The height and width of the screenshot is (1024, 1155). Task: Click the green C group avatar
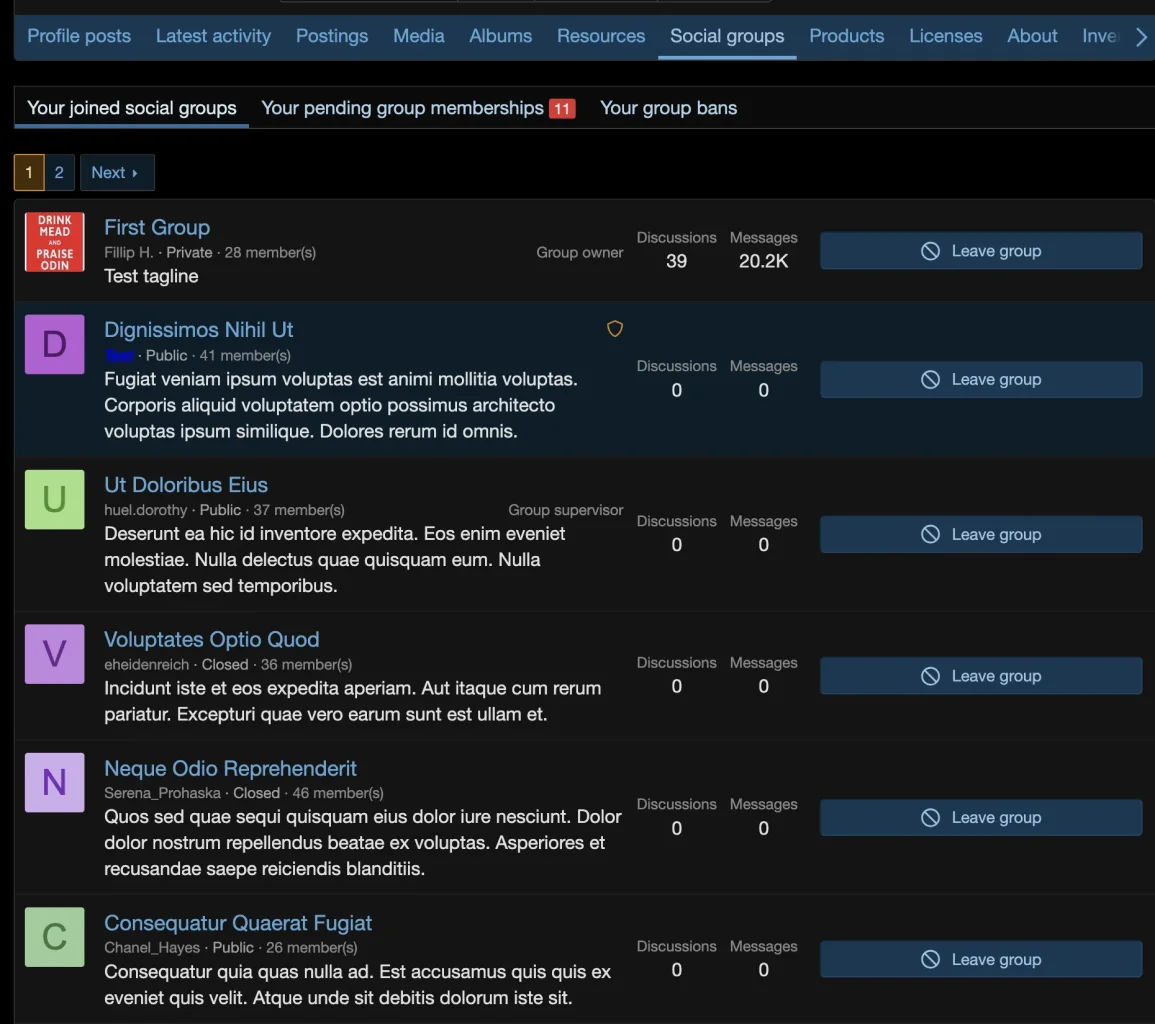pyautogui.click(x=54, y=937)
